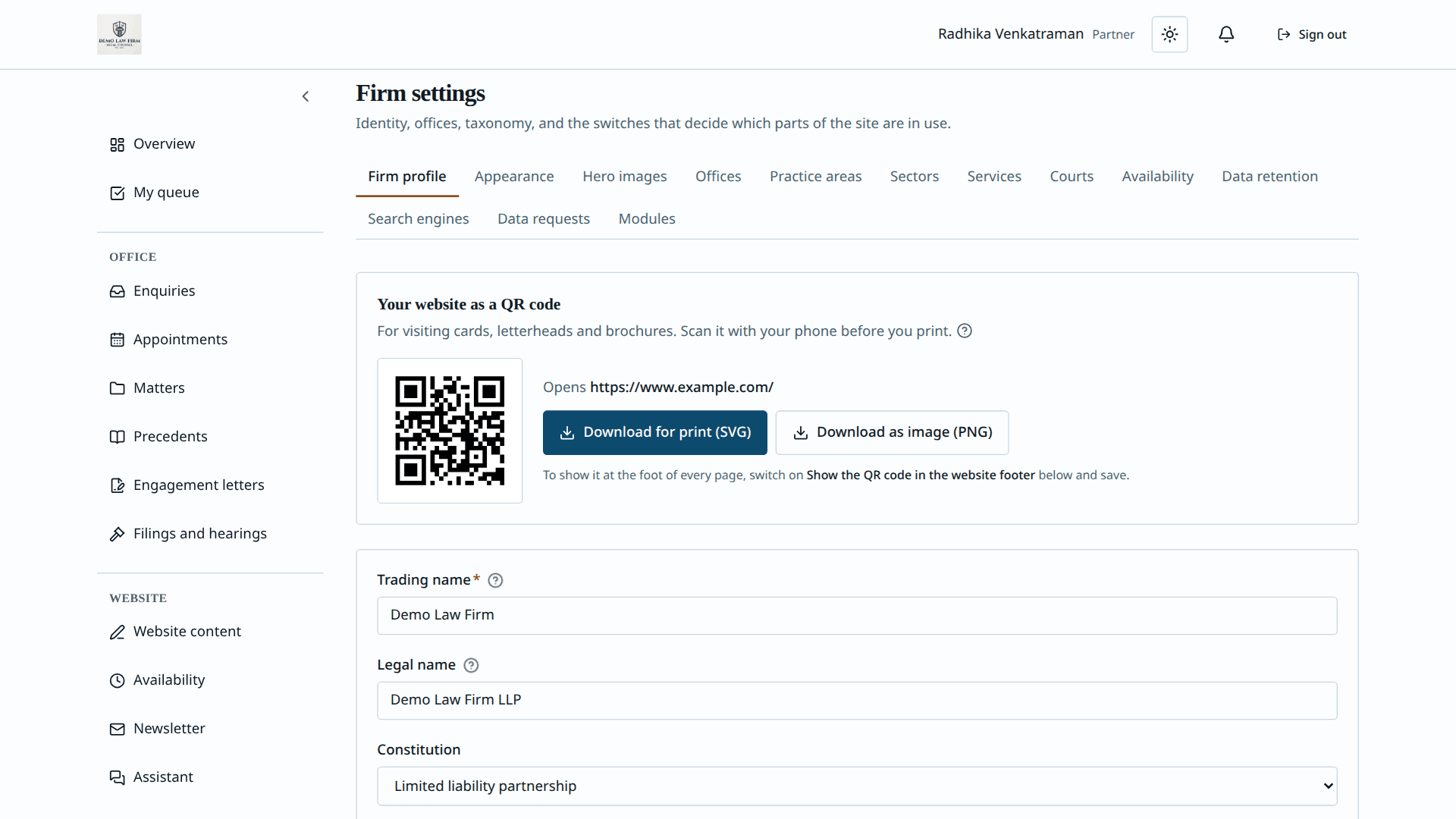1456x819 pixels.
Task: Click the Precedents book icon
Action: pos(117,437)
